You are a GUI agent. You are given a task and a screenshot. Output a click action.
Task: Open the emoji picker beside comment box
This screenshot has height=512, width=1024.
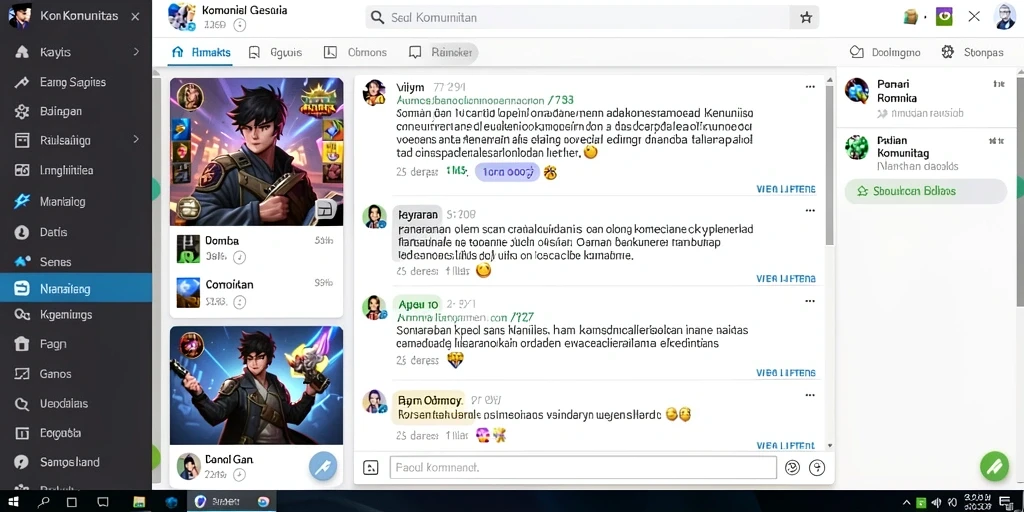[792, 468]
